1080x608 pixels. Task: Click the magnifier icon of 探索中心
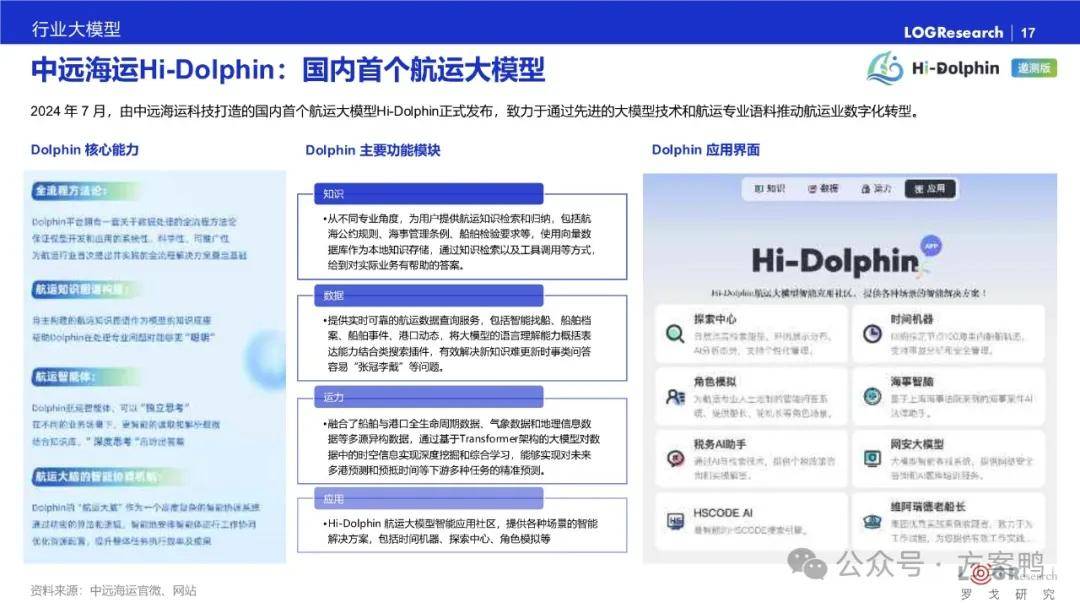(675, 335)
